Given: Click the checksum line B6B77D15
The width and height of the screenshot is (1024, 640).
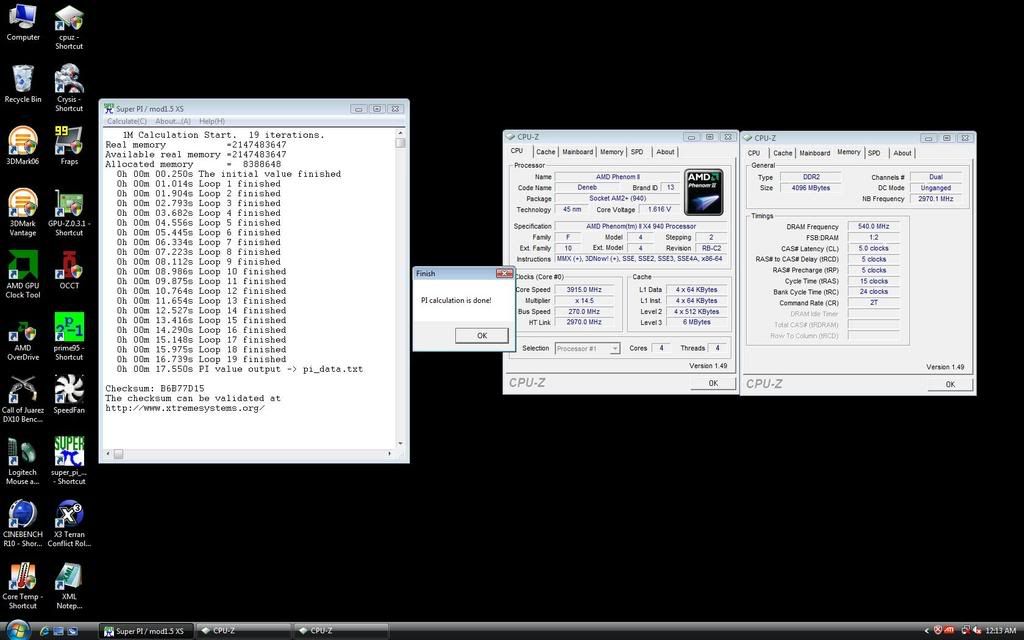Looking at the screenshot, I should [155, 388].
